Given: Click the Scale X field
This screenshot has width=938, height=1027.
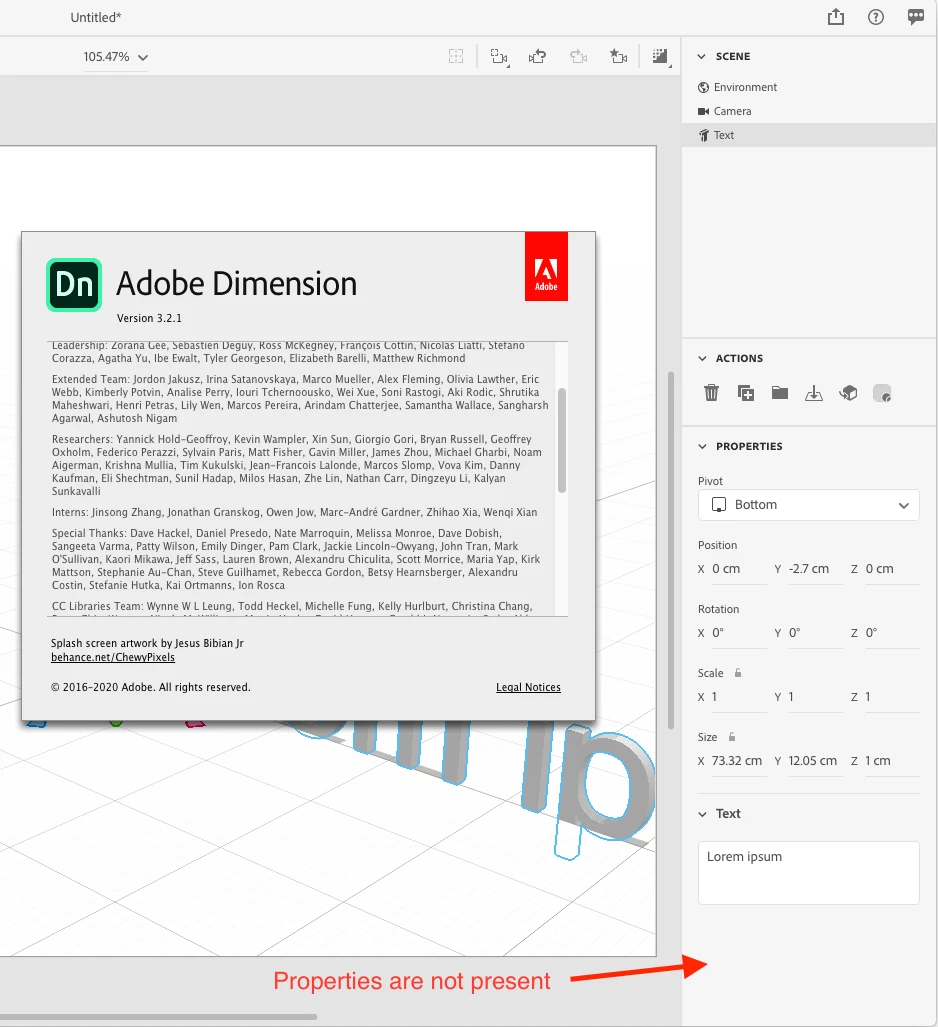Looking at the screenshot, I should click(x=739, y=697).
